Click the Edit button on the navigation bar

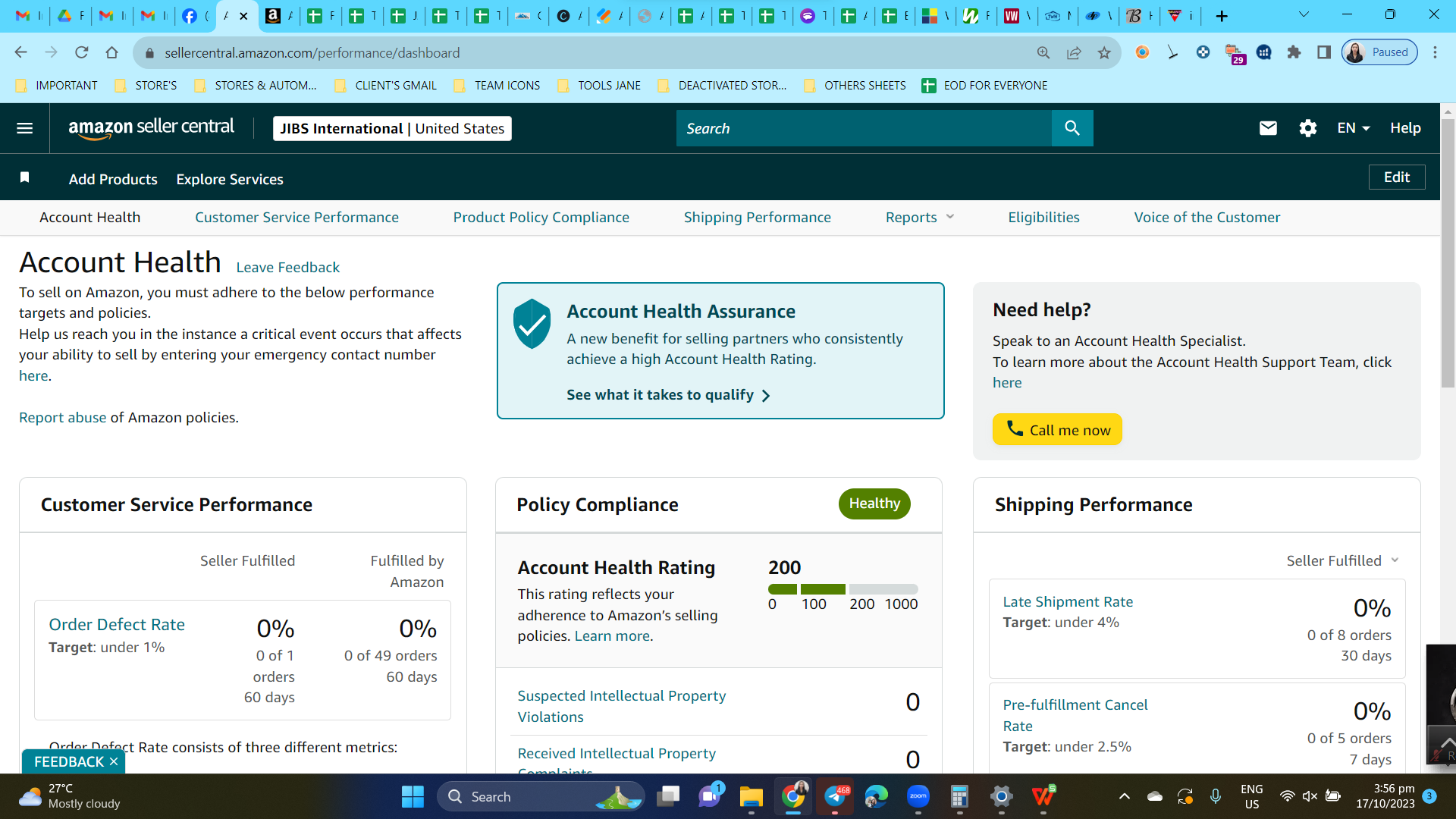(1397, 177)
